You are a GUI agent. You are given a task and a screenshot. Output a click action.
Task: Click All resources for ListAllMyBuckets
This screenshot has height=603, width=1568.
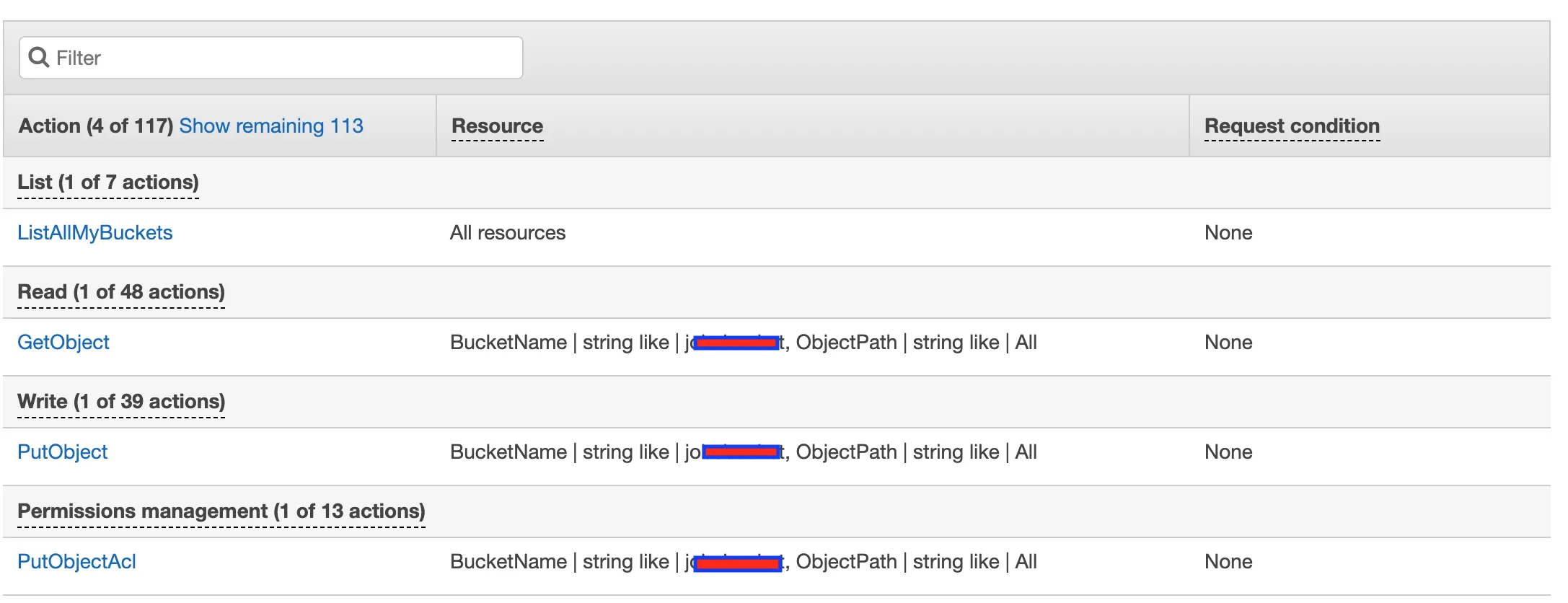pos(508,233)
